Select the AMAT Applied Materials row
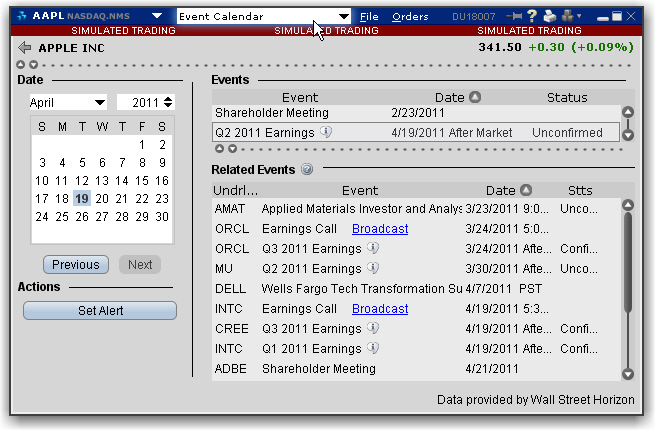The image size is (655, 430). point(416,209)
